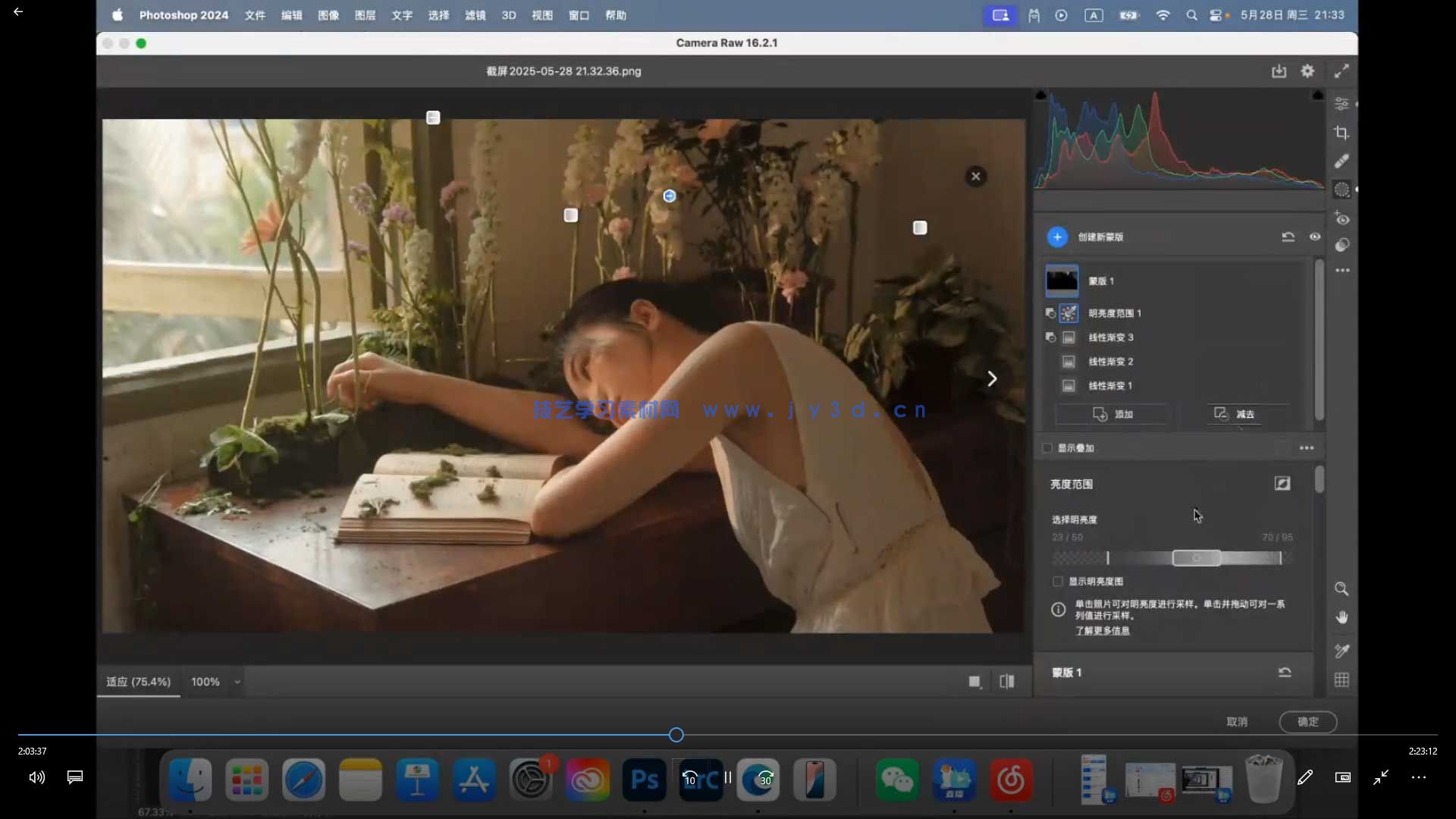Enable the 显示明亮度图 checkbox
The image size is (1456, 819).
tap(1058, 582)
